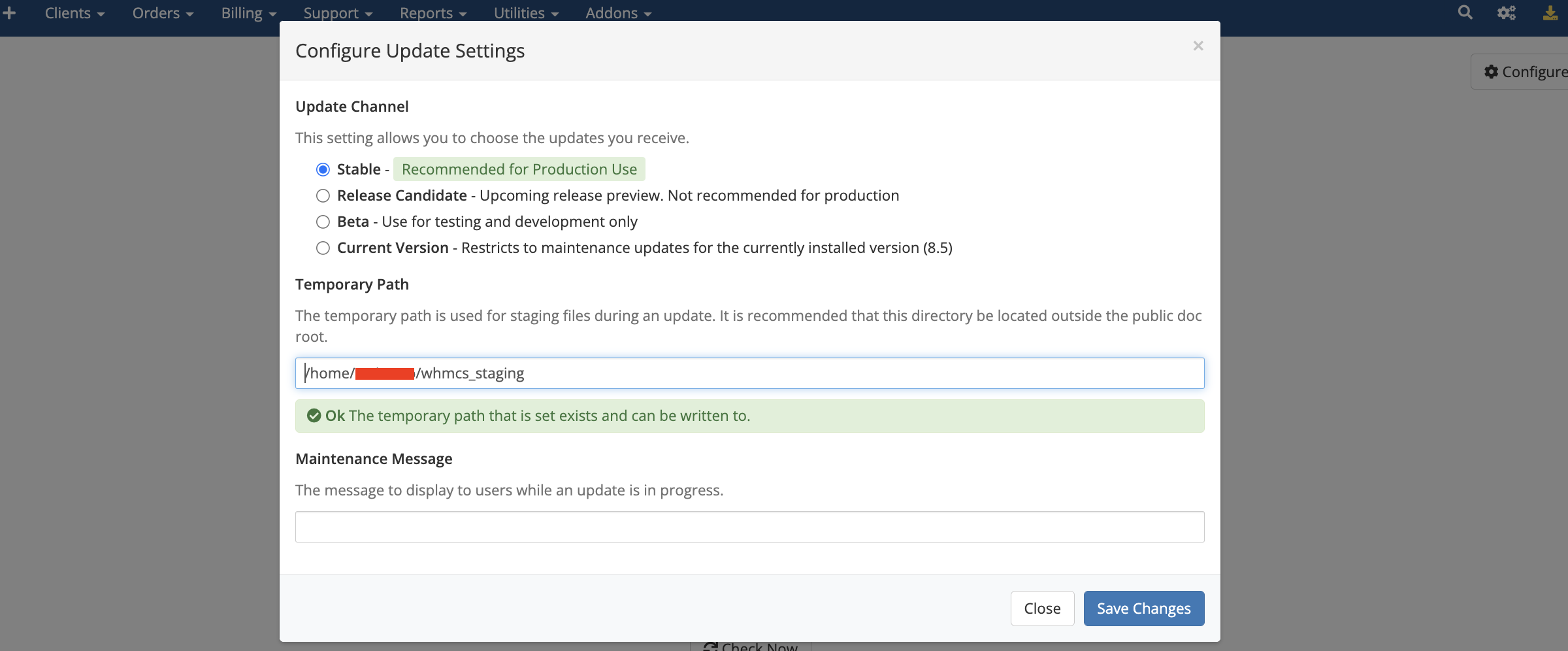Open the setup gears icon

click(x=1507, y=12)
